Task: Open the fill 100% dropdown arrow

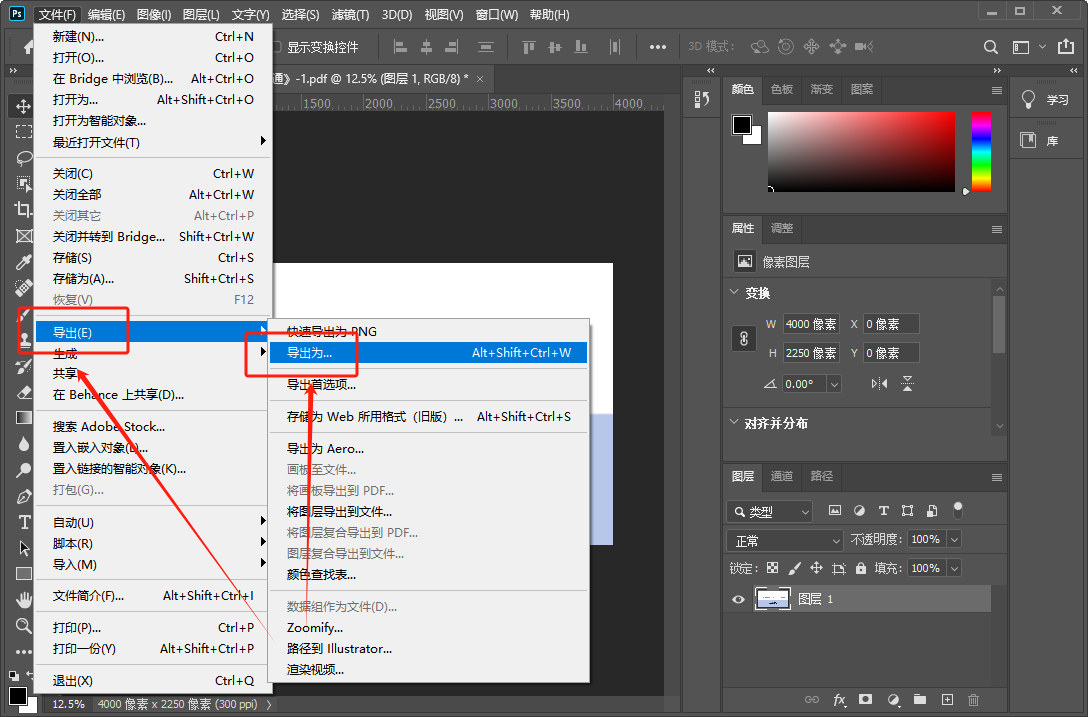Action: point(954,568)
